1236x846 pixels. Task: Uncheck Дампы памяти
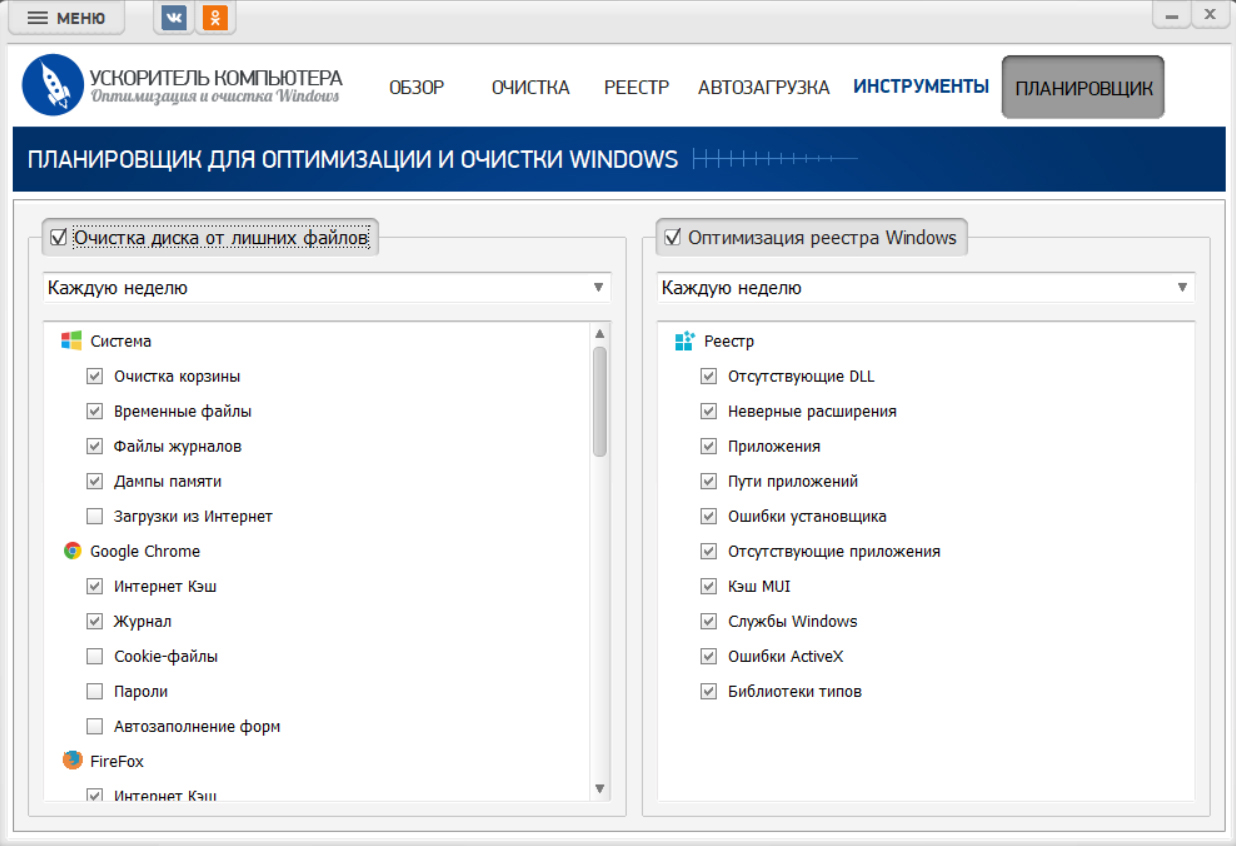pos(95,482)
